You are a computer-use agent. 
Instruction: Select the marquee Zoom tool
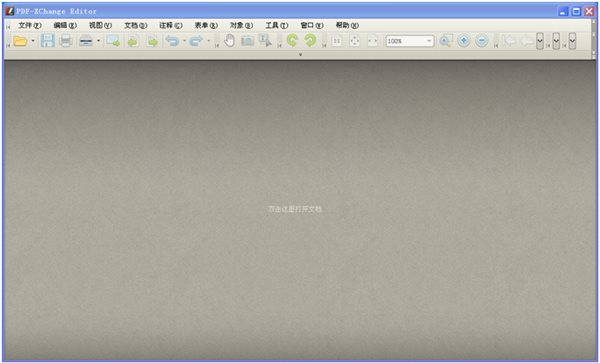click(446, 41)
